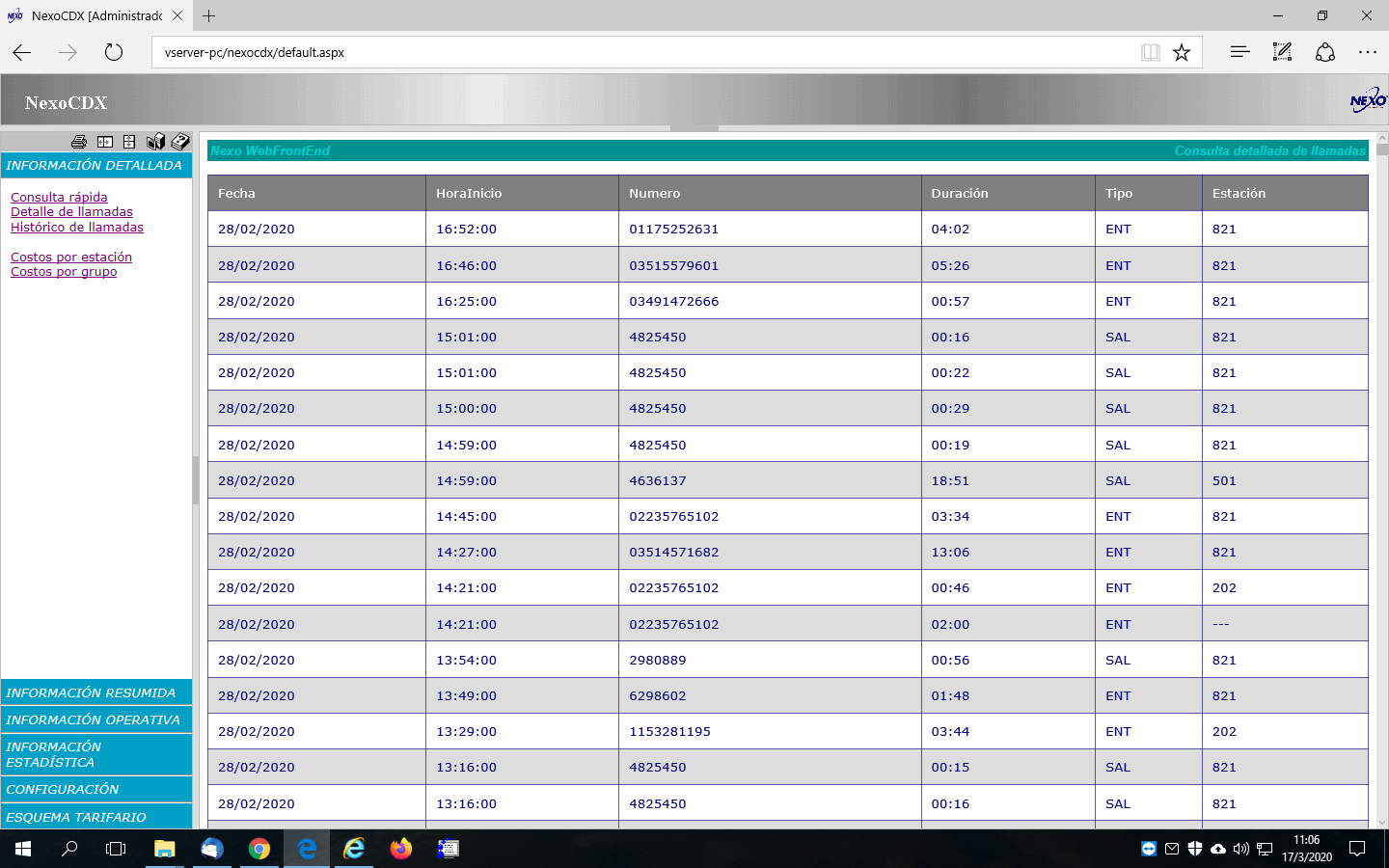Close the NexoCDX browser tab
Screen dimensions: 1389x868
(177, 15)
